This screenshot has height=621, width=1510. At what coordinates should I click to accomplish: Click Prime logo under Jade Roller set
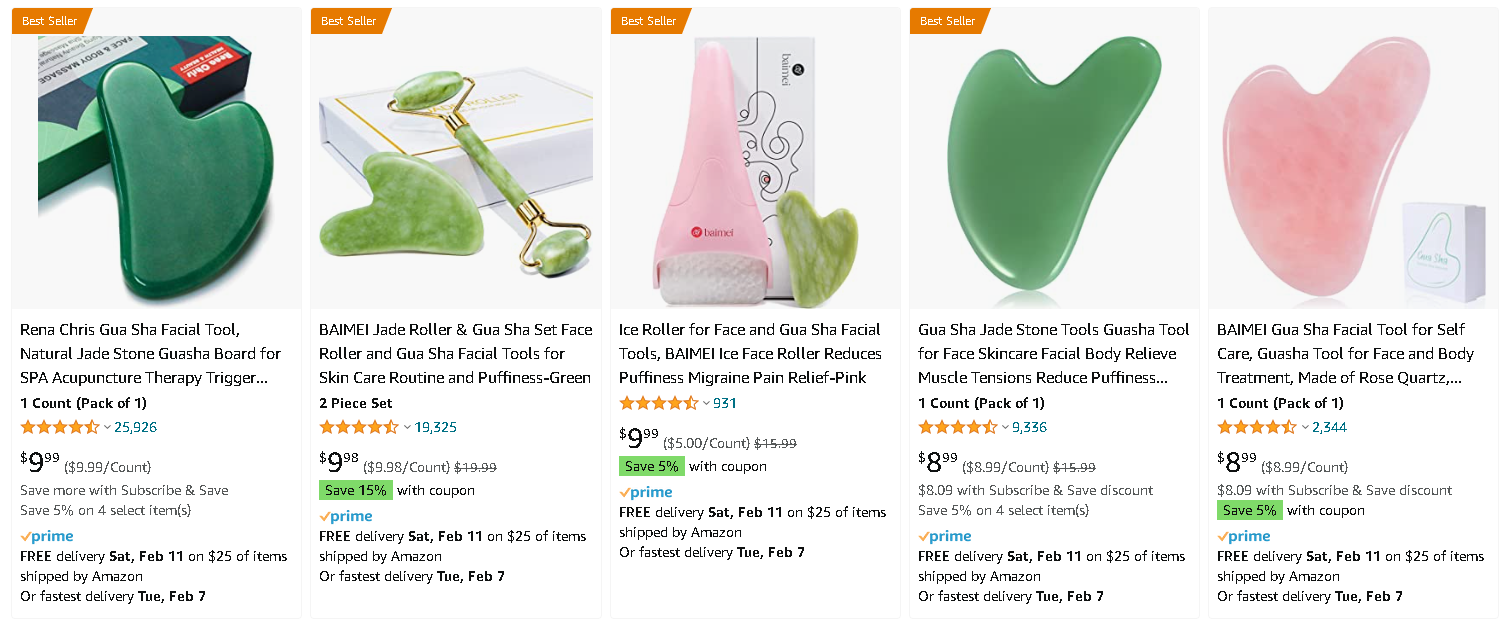[x=346, y=516]
